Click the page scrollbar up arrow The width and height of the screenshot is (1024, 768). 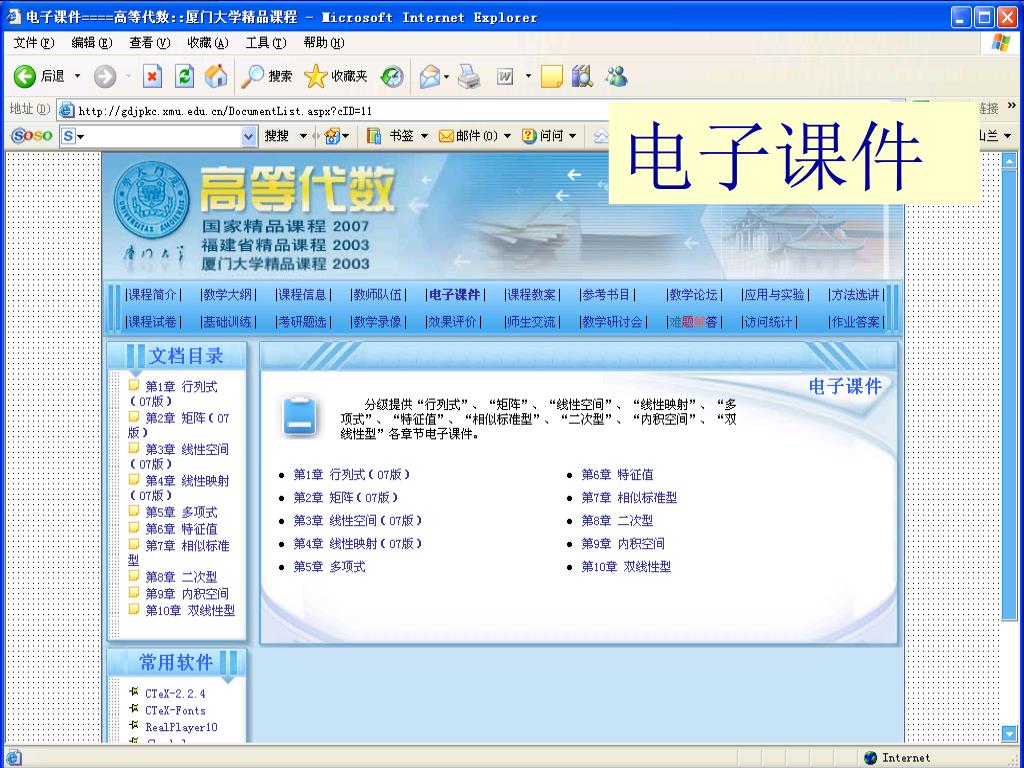point(1009,160)
